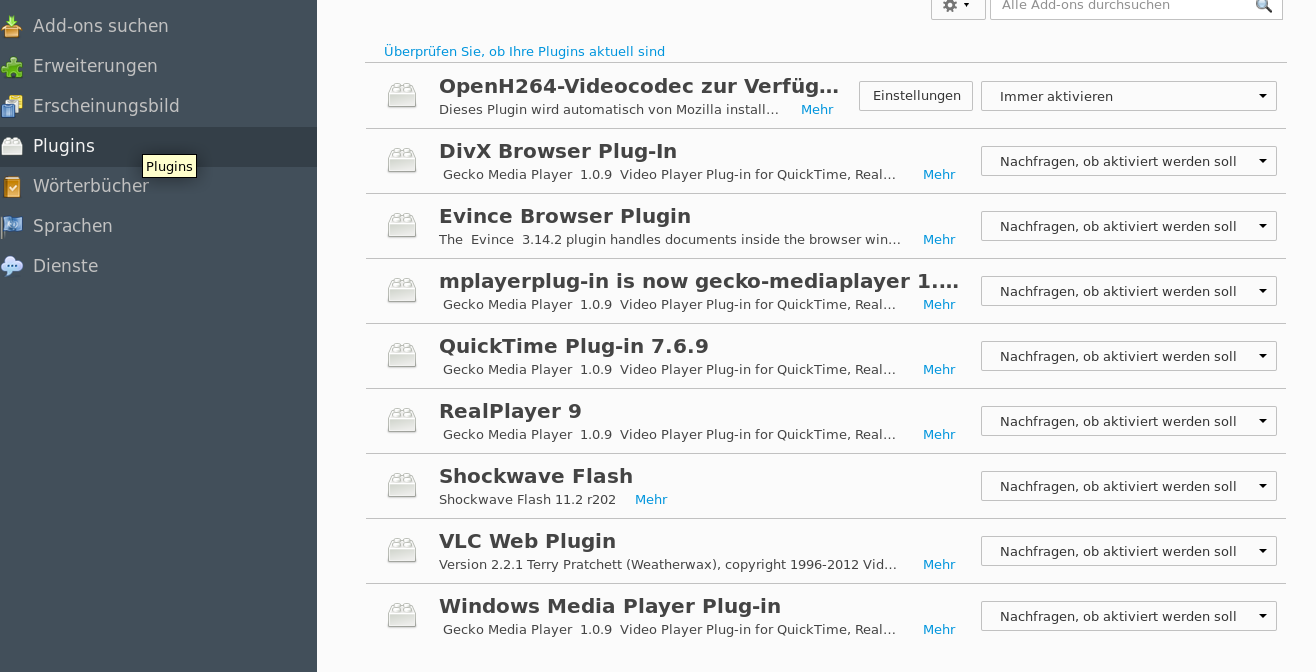Switch to the Sprachen category
1316x672 pixels.
coord(158,226)
